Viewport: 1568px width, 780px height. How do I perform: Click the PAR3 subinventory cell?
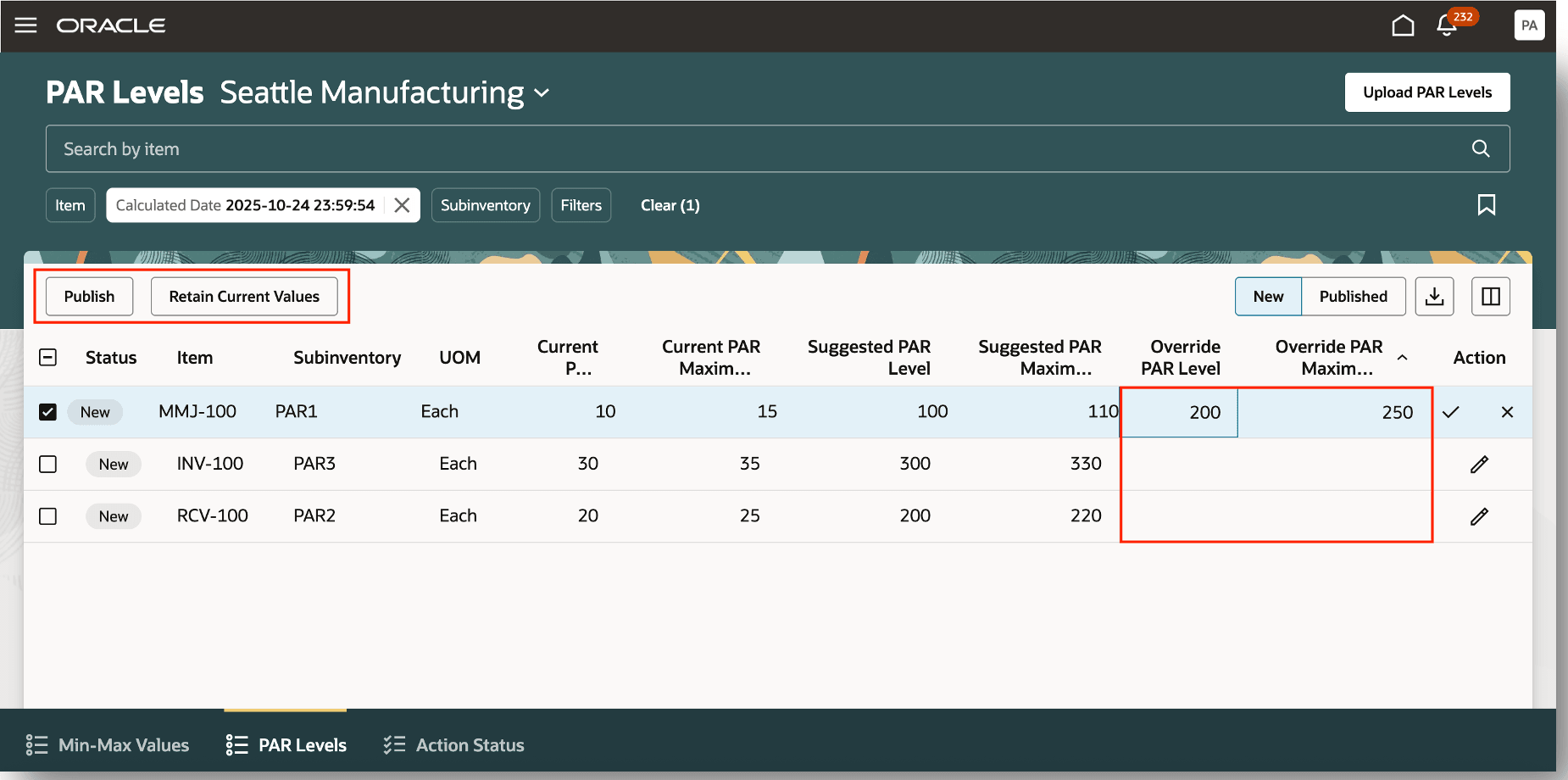tap(314, 464)
